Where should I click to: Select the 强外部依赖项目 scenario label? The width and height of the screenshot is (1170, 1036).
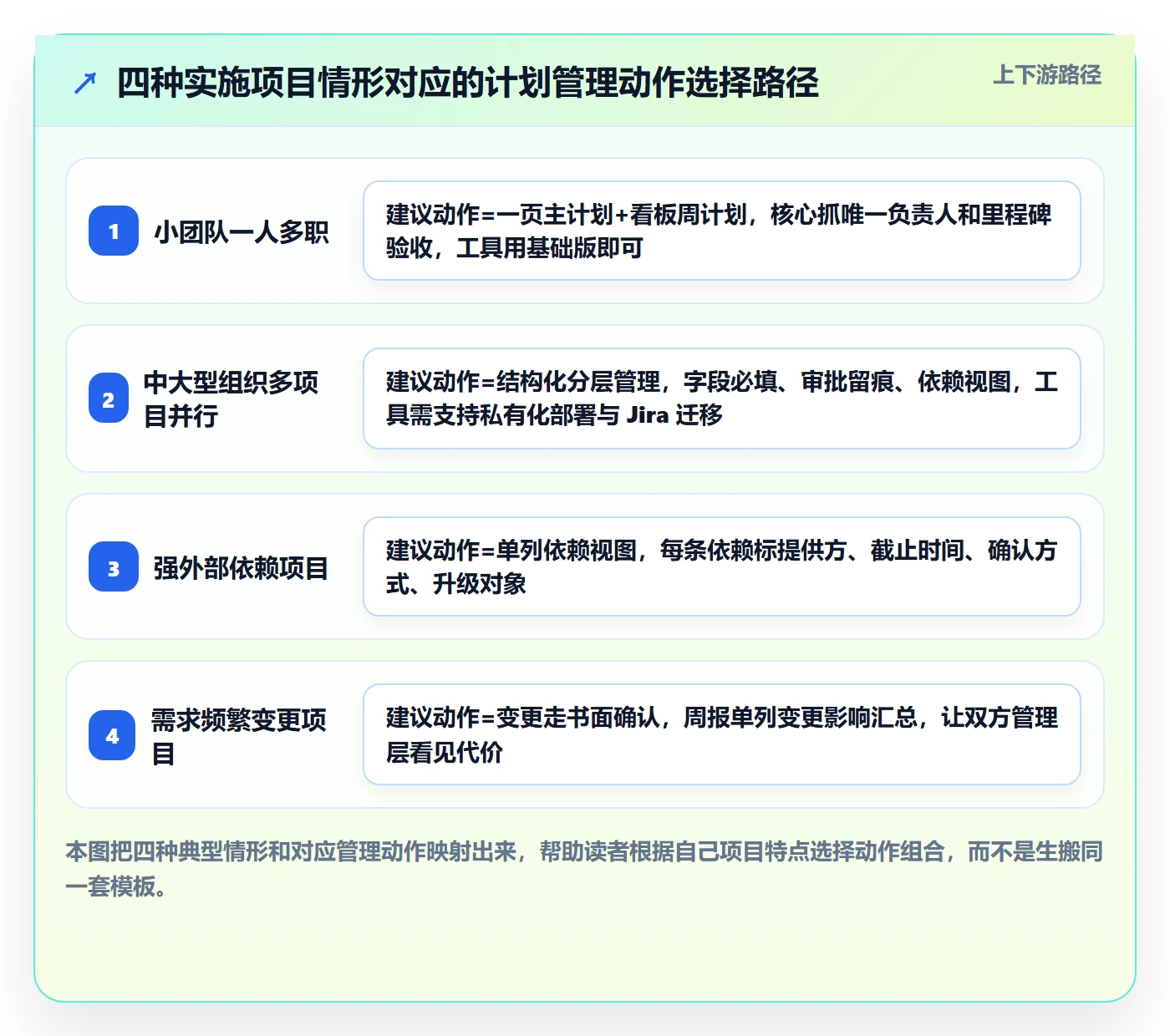[x=241, y=567]
